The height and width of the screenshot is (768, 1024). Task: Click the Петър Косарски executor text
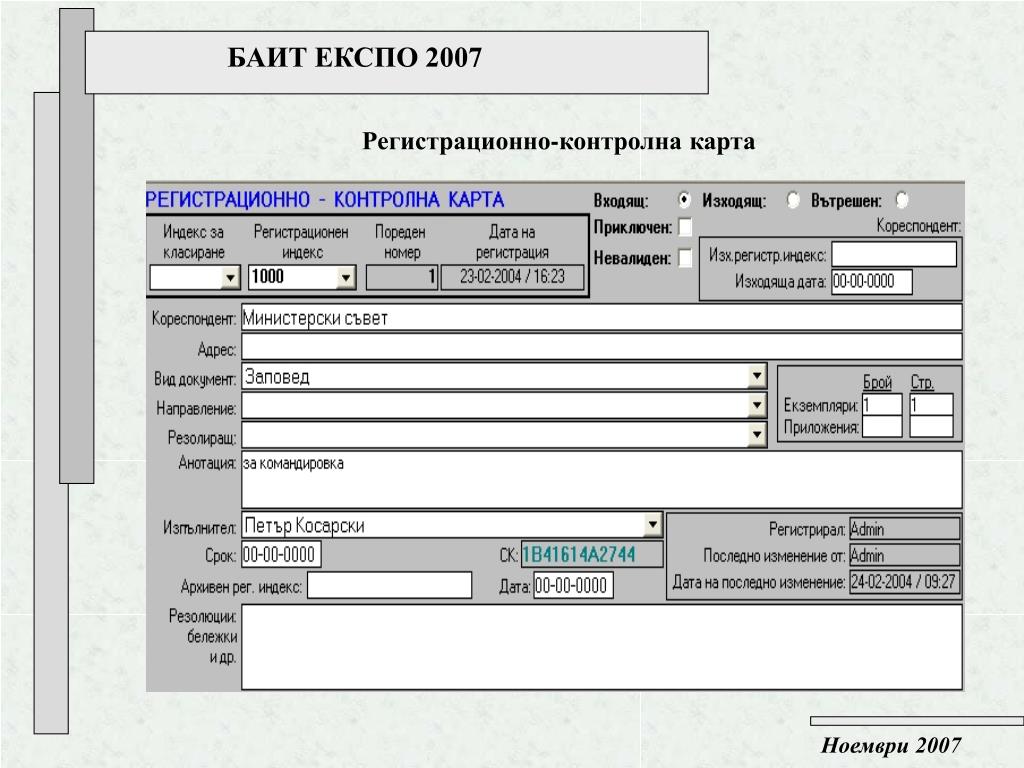point(304,525)
